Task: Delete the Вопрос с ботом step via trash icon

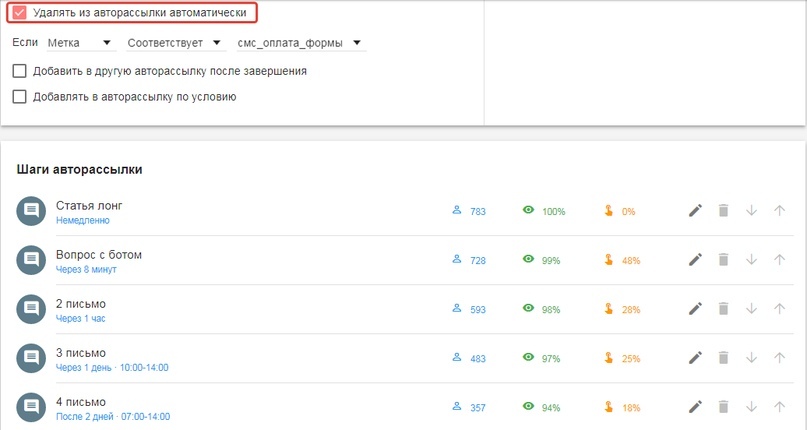Action: point(724,260)
